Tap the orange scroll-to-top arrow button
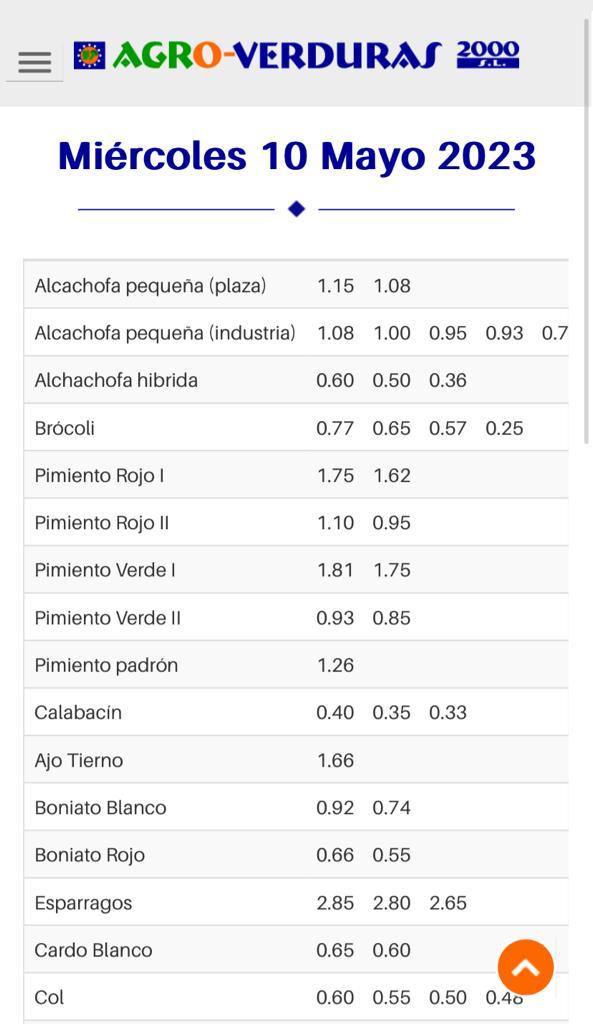Viewport: 593px width, 1024px height. 526,967
